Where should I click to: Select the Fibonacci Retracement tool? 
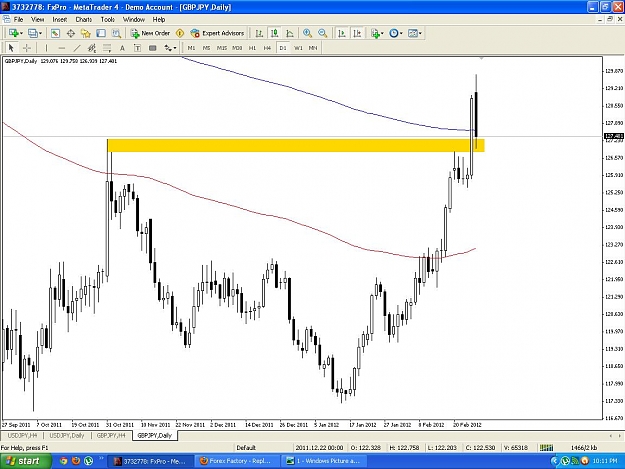[x=107, y=48]
